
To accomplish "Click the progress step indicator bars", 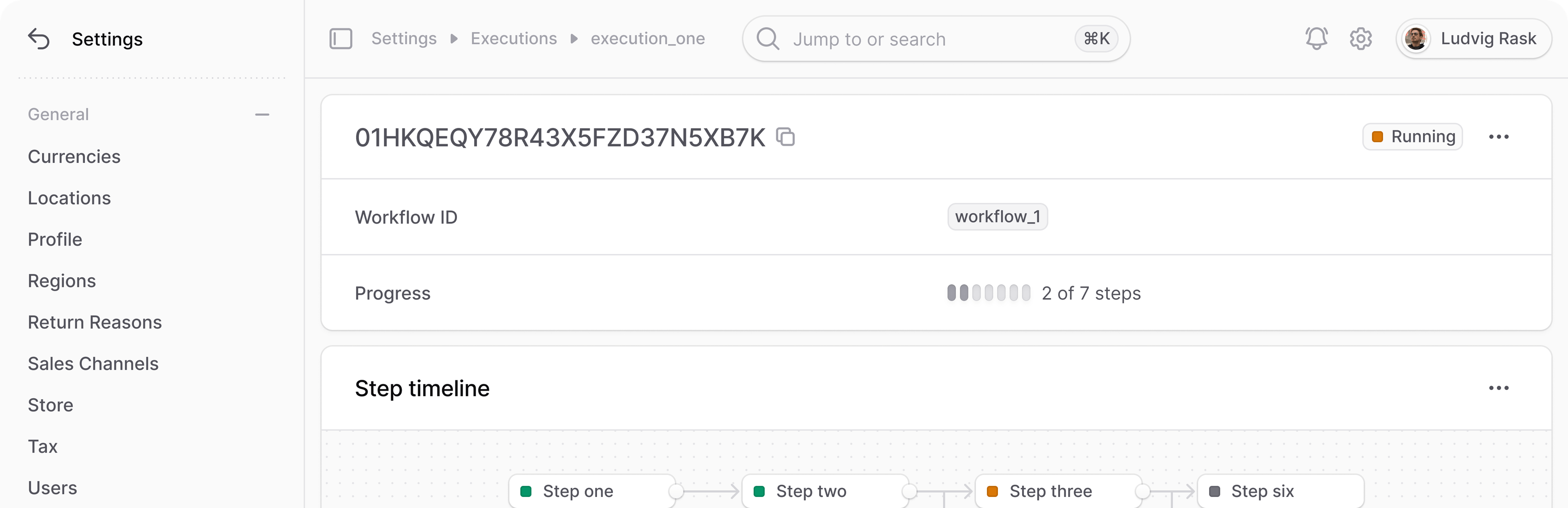I will (989, 293).
